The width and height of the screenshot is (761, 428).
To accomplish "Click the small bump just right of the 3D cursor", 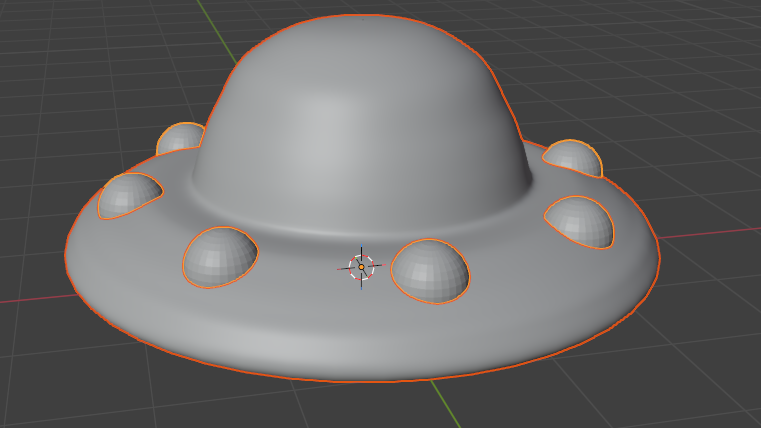I will click(x=431, y=270).
